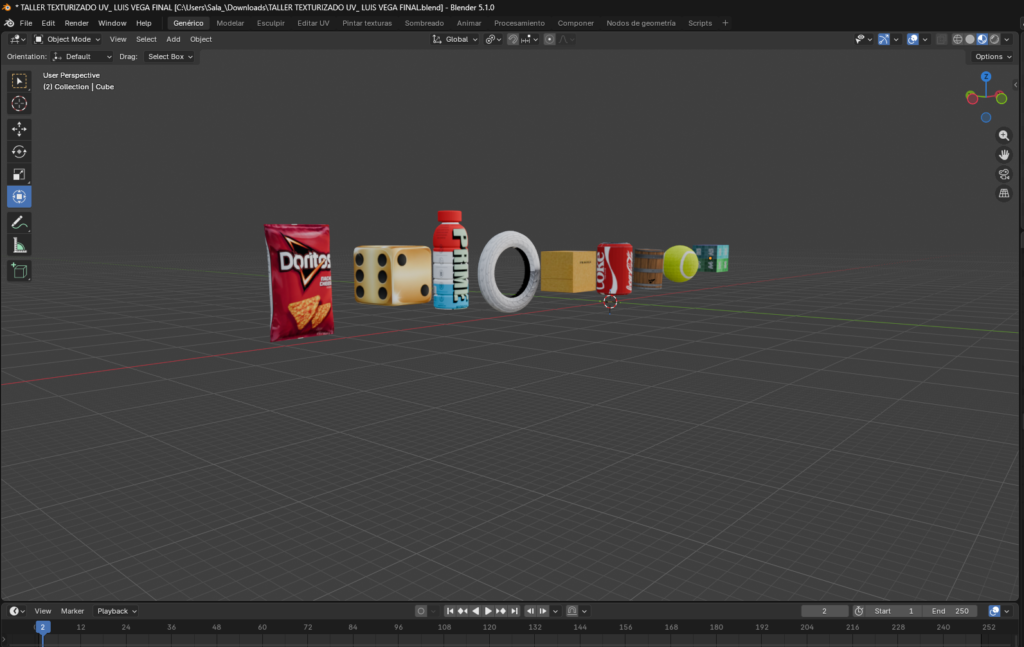This screenshot has height=647, width=1024.
Task: Expand the overlays options arrow
Action: [925, 39]
